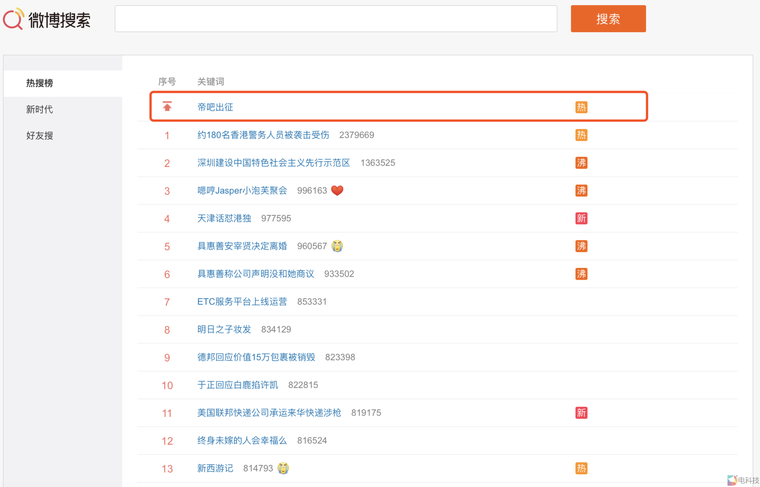Click the 热 badge beside 帝吧出征
The height and width of the screenshot is (487, 760).
(x=581, y=107)
